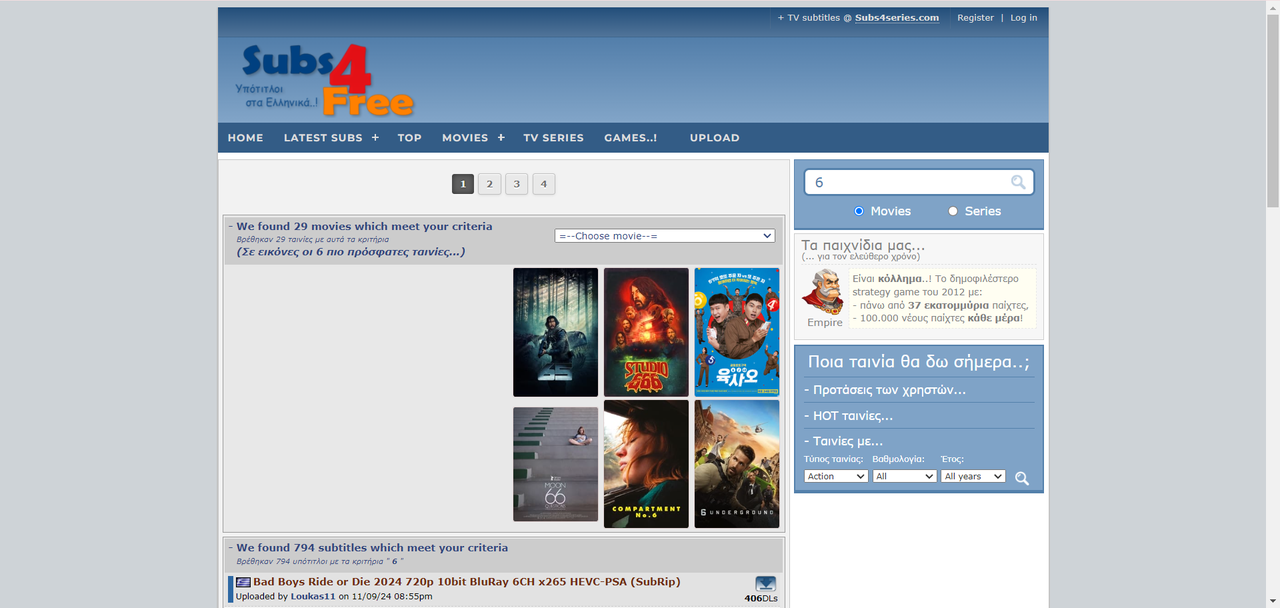Open the Subs4series.com link
This screenshot has height=608, width=1280.
point(897,18)
